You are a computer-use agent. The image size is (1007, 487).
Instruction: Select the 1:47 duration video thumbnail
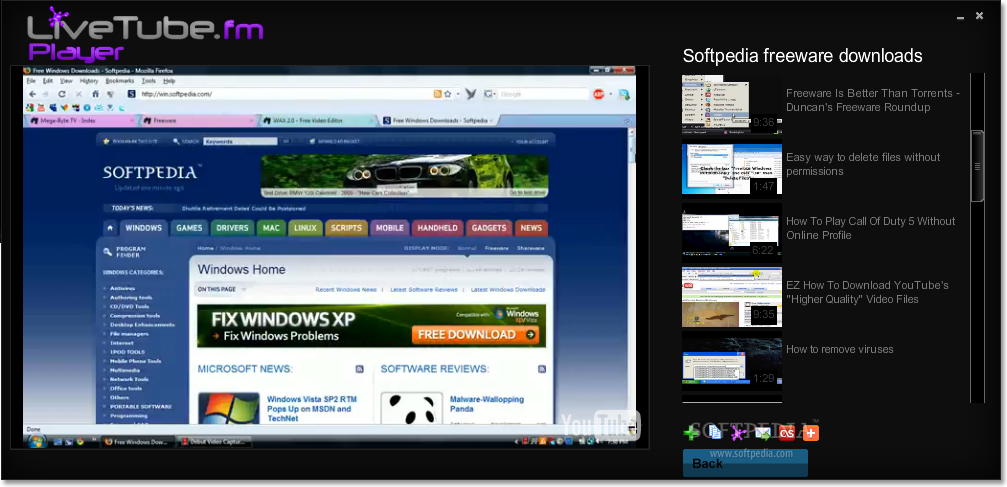coord(732,168)
